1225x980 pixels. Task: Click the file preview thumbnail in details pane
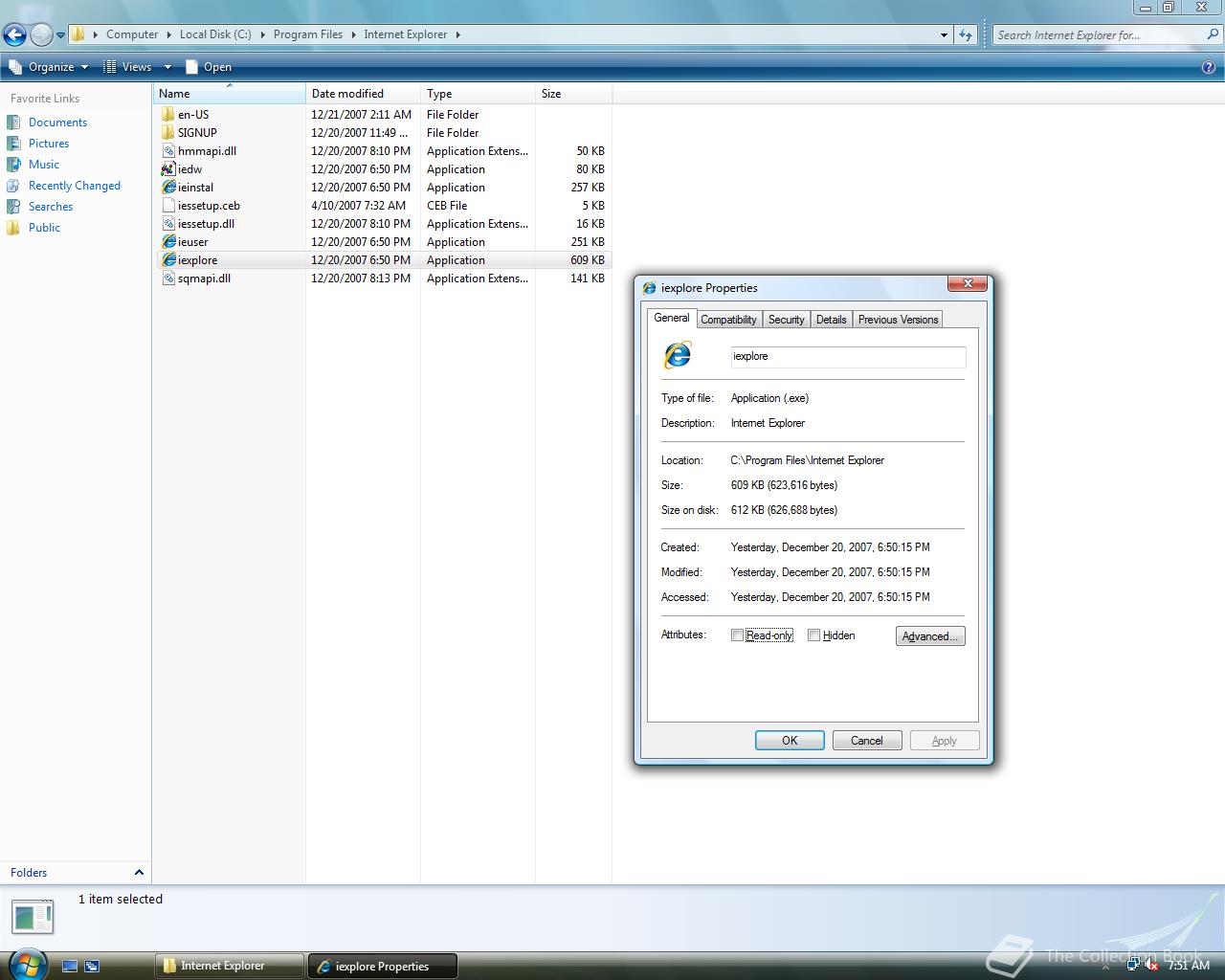[x=33, y=917]
